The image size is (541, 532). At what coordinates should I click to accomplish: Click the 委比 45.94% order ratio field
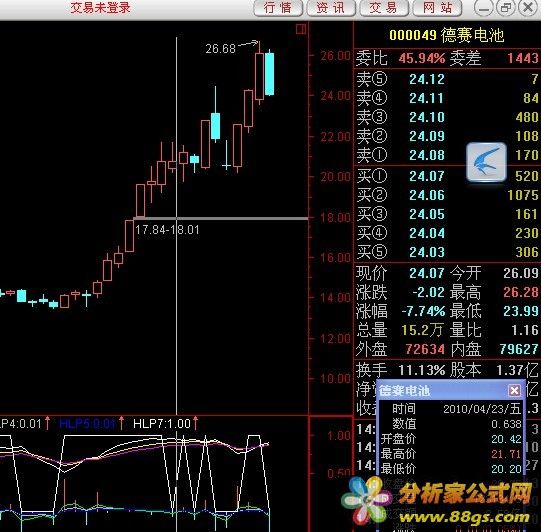click(401, 58)
